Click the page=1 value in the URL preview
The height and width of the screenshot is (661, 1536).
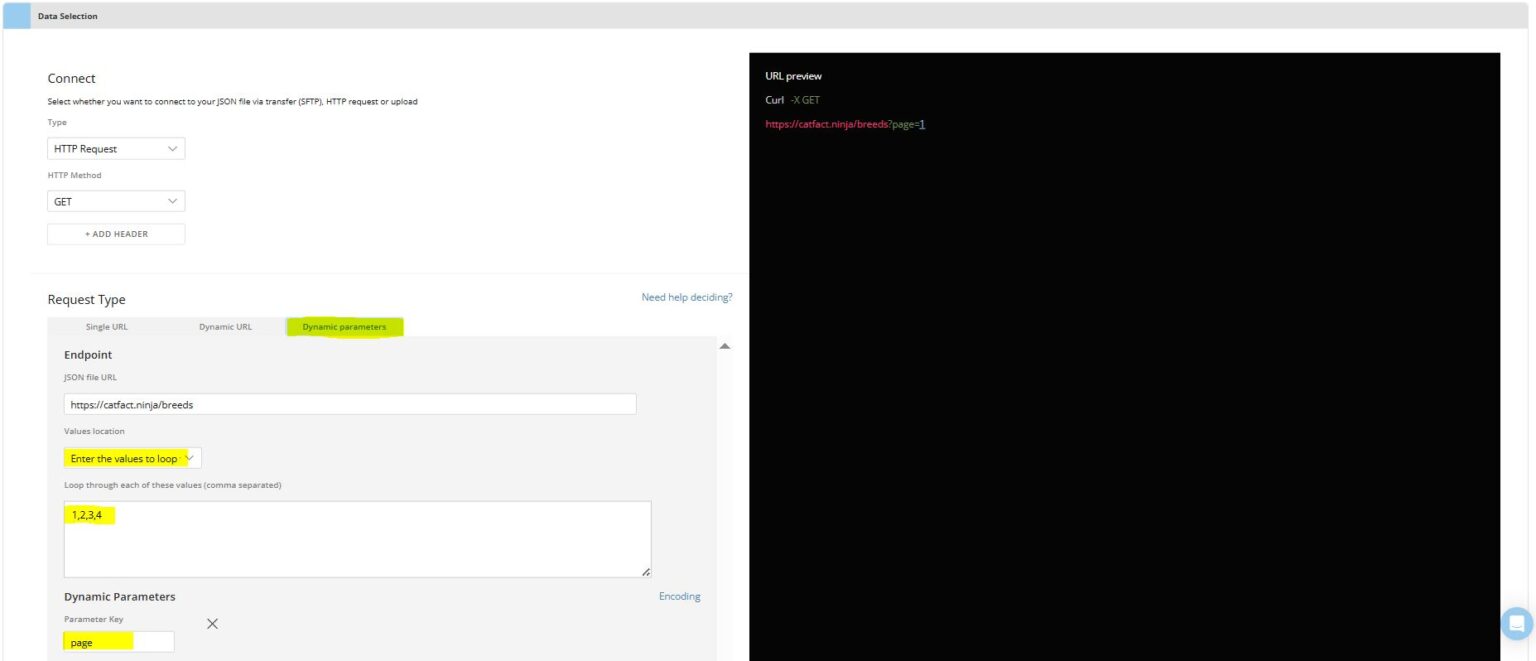tap(910, 124)
